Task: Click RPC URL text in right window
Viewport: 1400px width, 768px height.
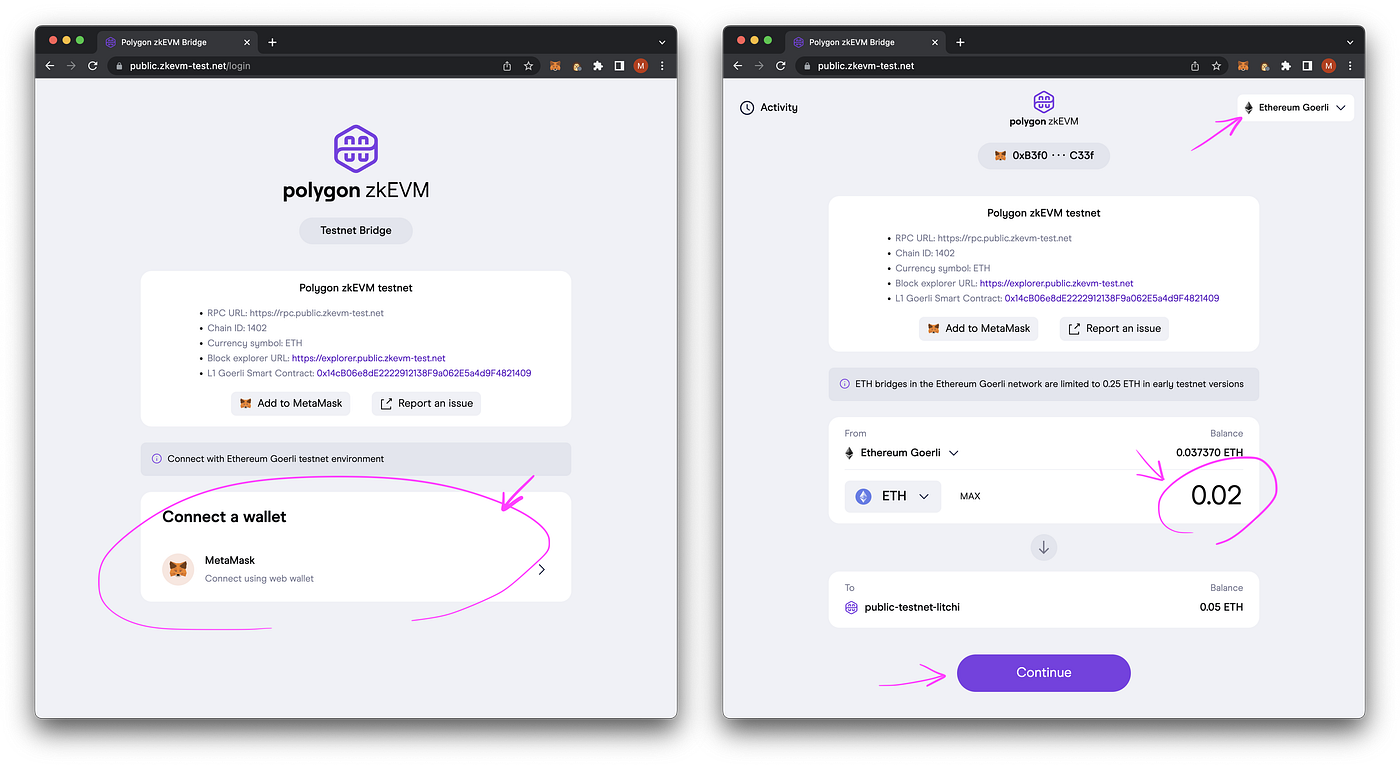Action: [984, 238]
